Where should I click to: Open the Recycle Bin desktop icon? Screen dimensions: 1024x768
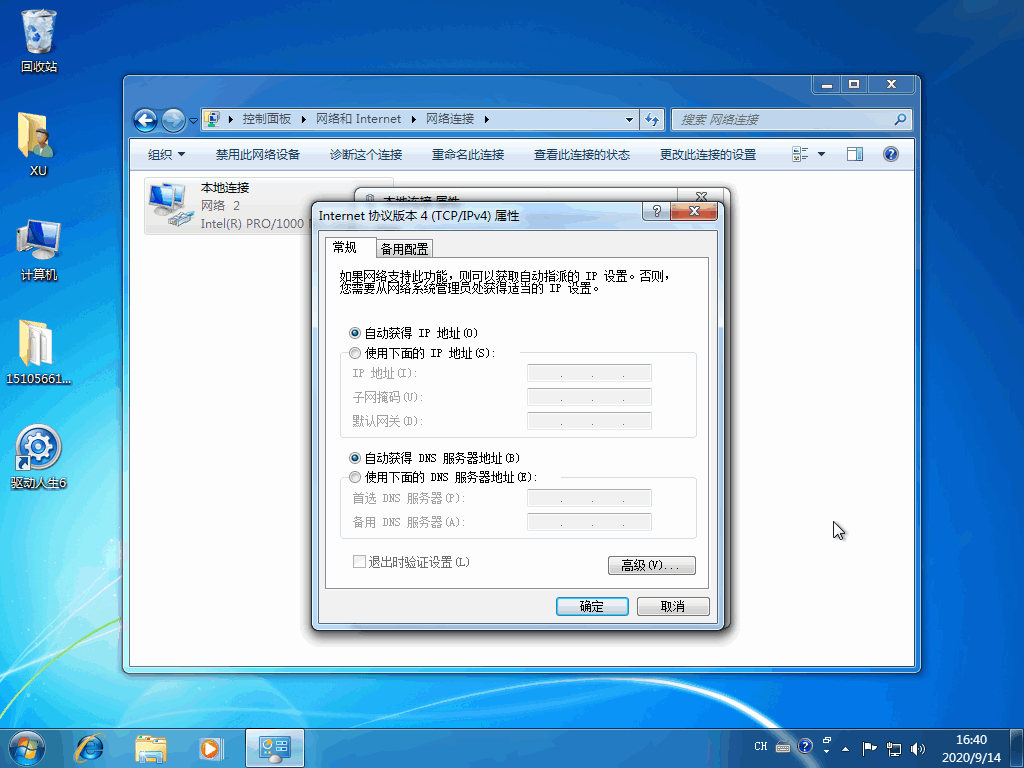point(39,36)
